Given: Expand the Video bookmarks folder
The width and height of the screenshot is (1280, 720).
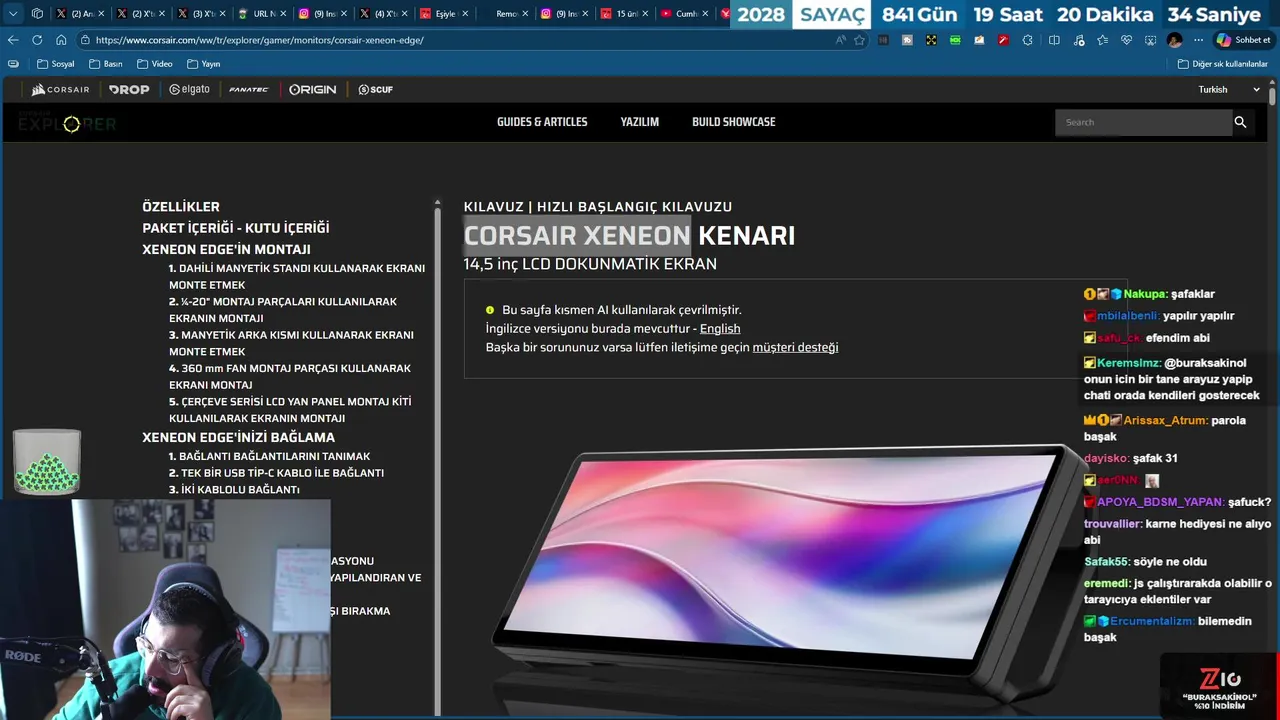Looking at the screenshot, I should pyautogui.click(x=155, y=63).
